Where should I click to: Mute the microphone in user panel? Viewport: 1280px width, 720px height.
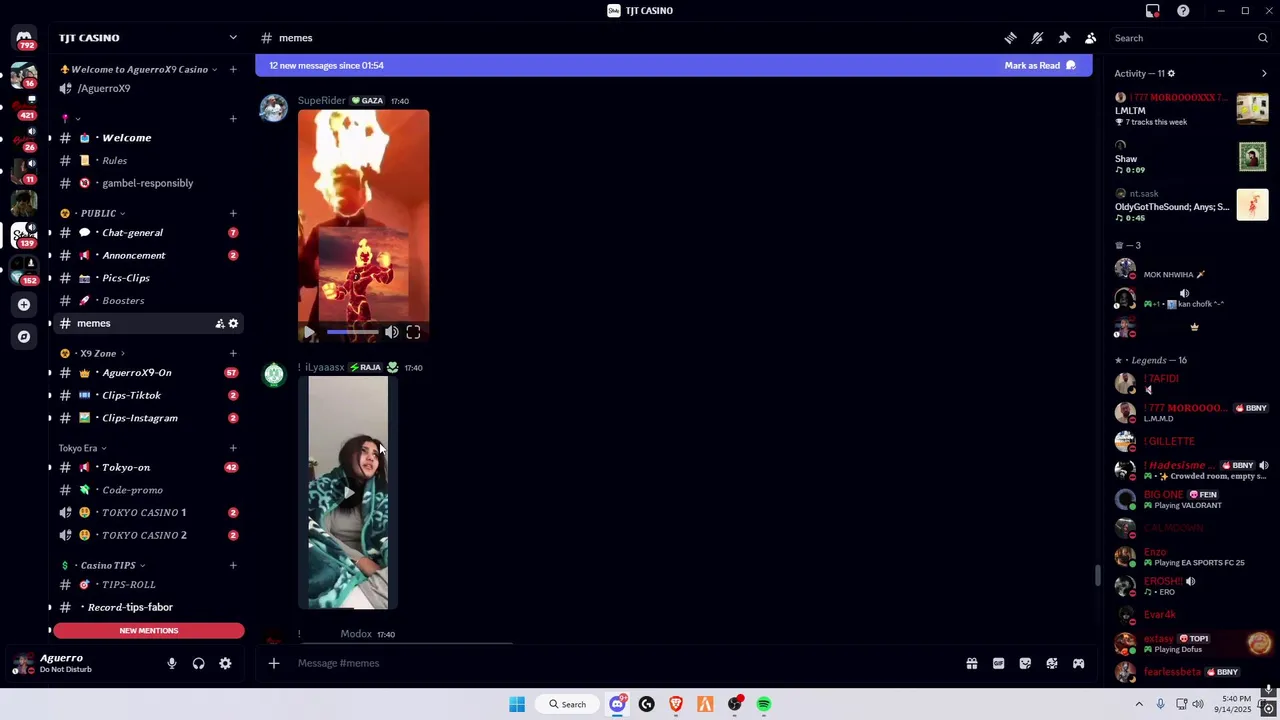(x=171, y=663)
